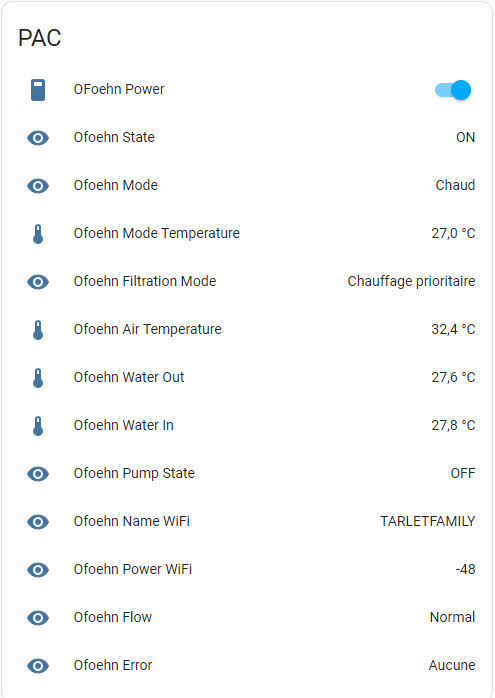The height and width of the screenshot is (698, 495).
Task: Click the eye icon beside Ofoehn Name WiFi
Action: [38, 522]
